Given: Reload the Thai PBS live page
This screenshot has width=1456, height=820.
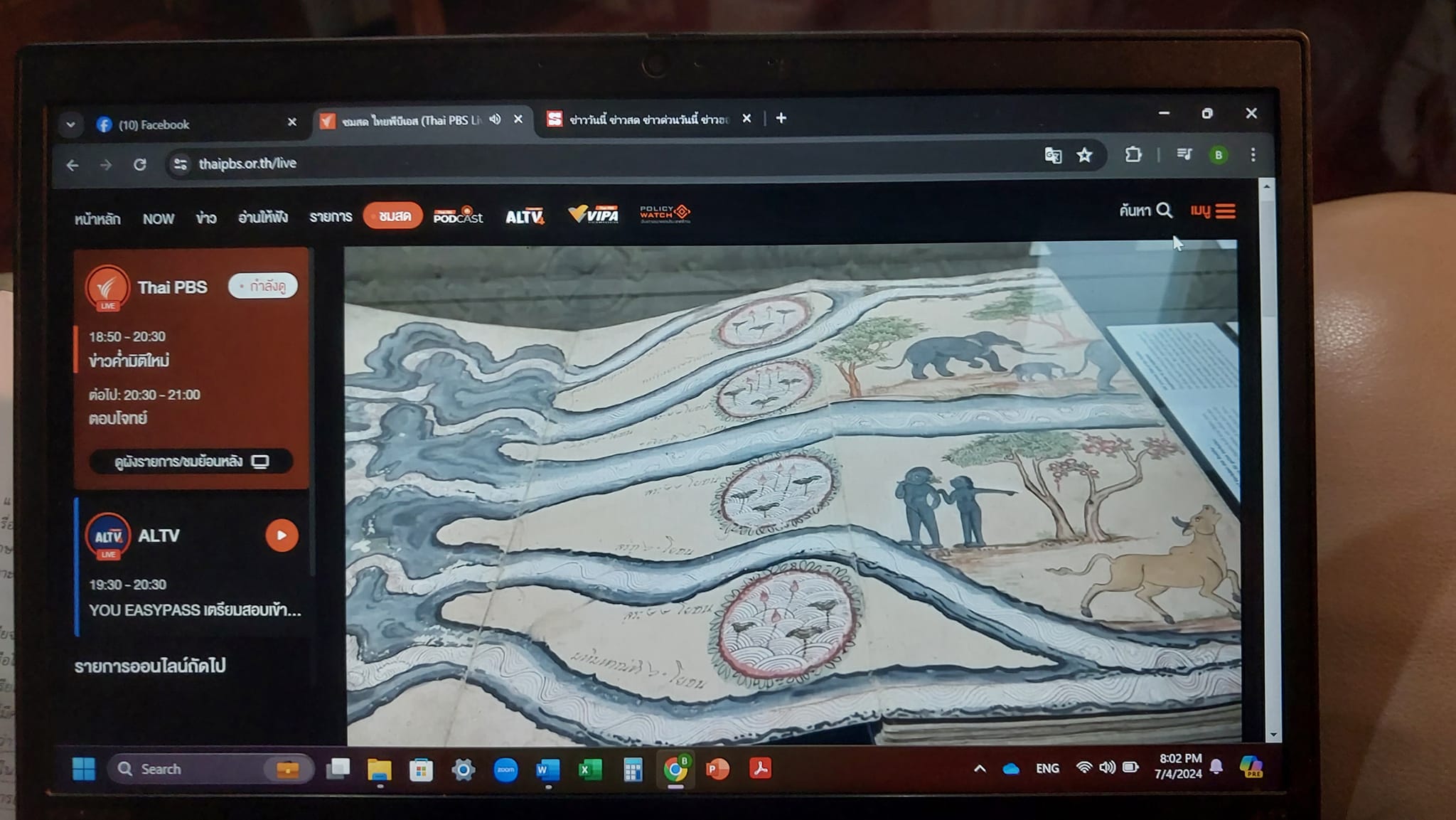Looking at the screenshot, I should (x=140, y=164).
